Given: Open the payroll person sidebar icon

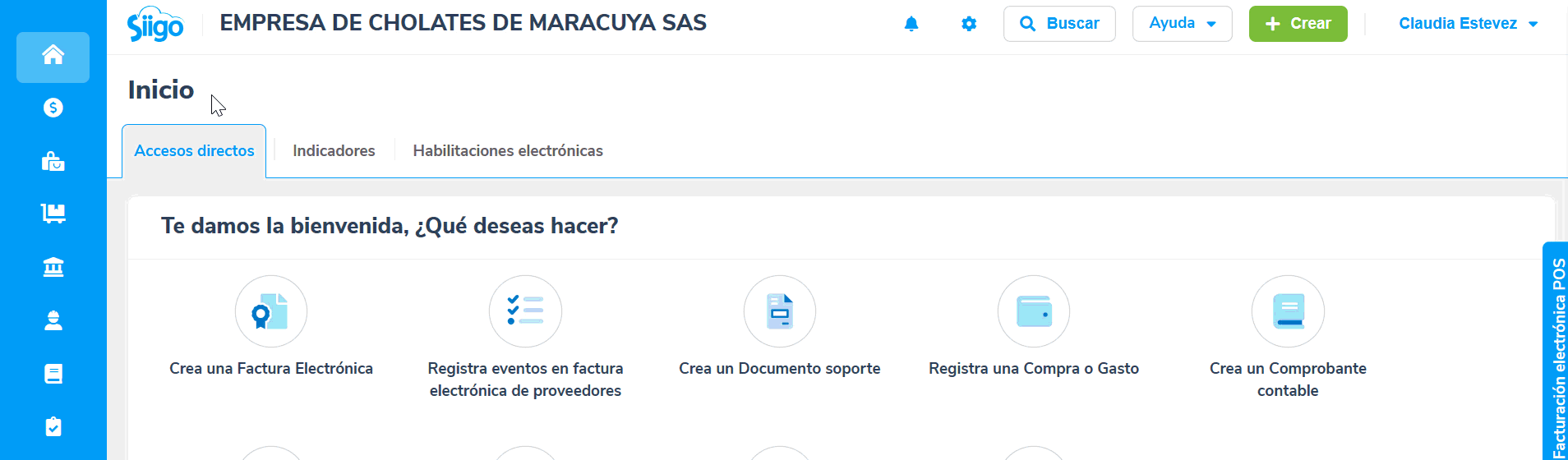Looking at the screenshot, I should pyautogui.click(x=53, y=320).
